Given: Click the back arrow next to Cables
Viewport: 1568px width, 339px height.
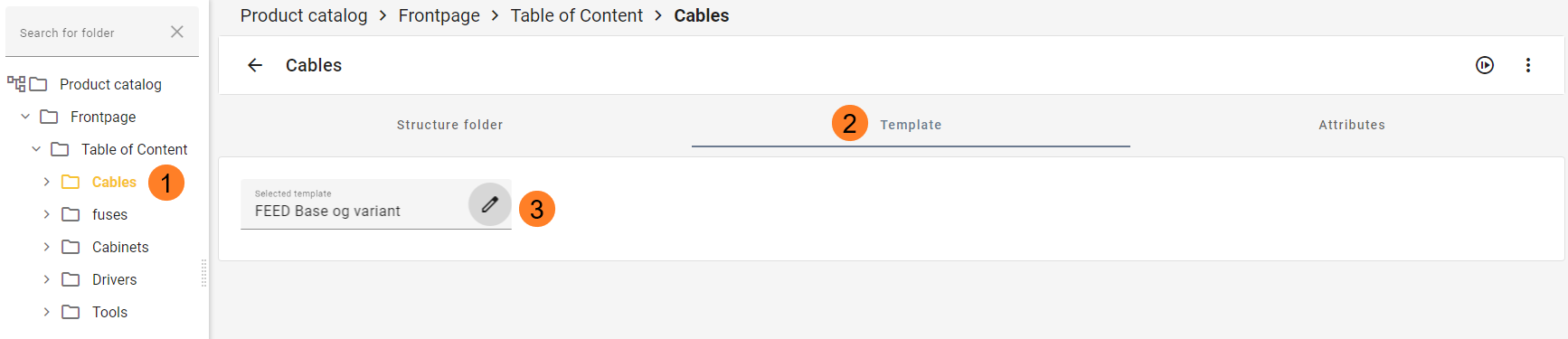Looking at the screenshot, I should (x=255, y=65).
